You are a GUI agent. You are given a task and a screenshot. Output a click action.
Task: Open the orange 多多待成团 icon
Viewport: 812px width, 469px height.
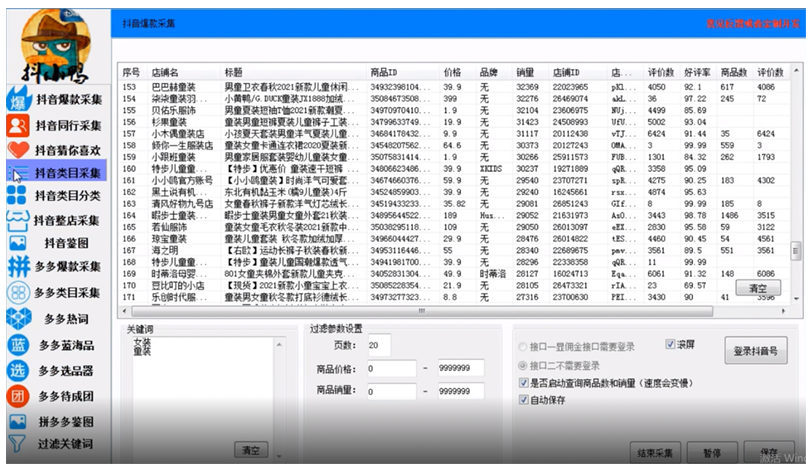18,395
